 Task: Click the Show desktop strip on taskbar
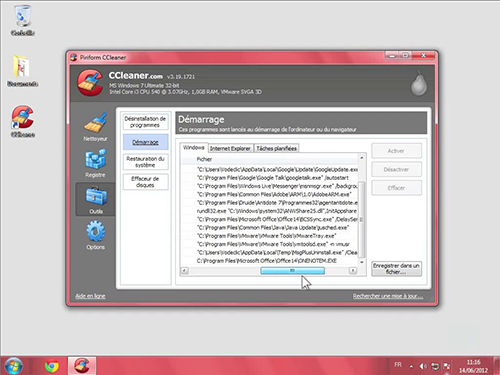pyautogui.click(x=497, y=366)
